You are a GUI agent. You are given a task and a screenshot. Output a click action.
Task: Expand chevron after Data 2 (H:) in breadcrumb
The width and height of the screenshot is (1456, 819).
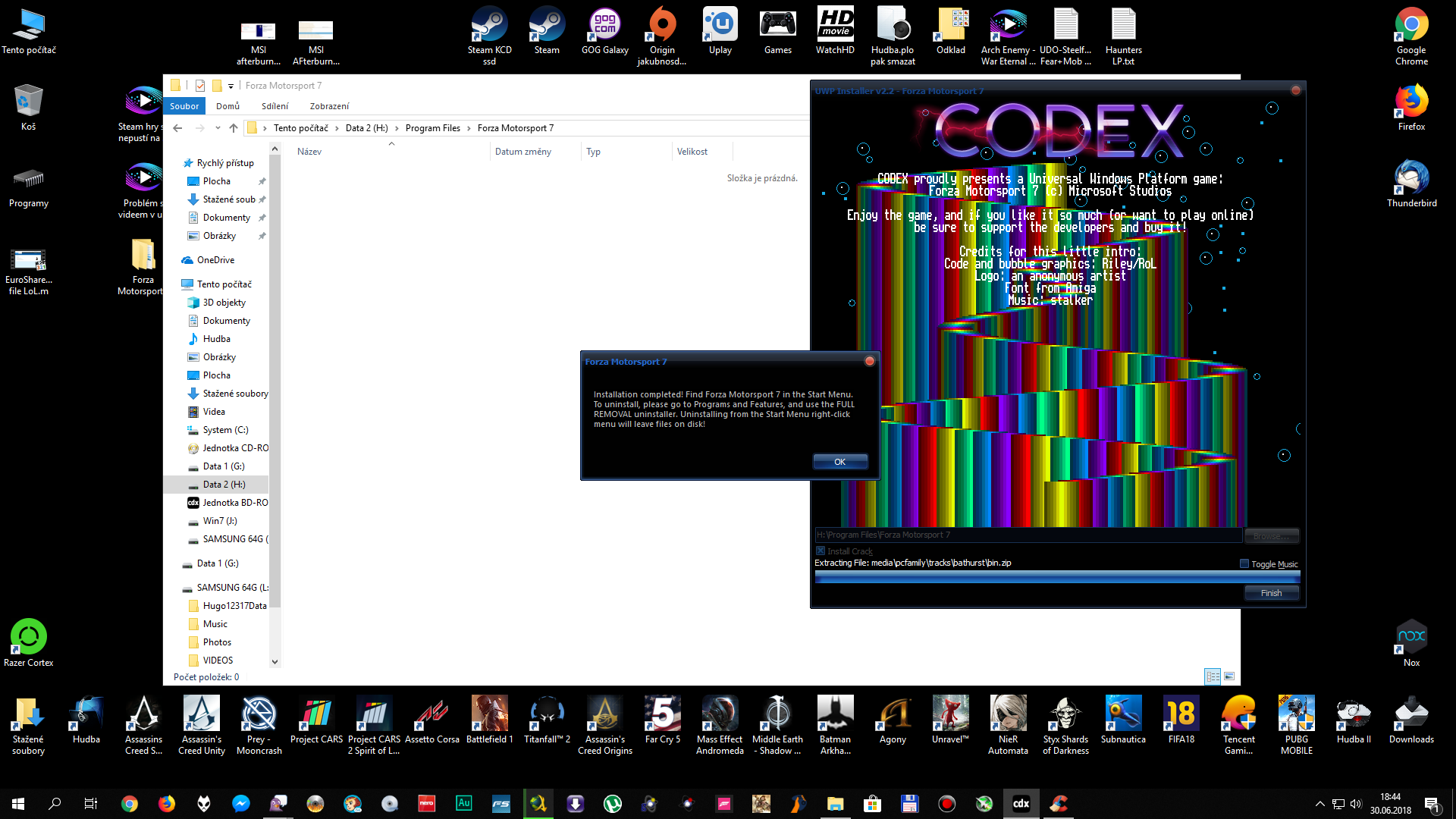(x=397, y=128)
